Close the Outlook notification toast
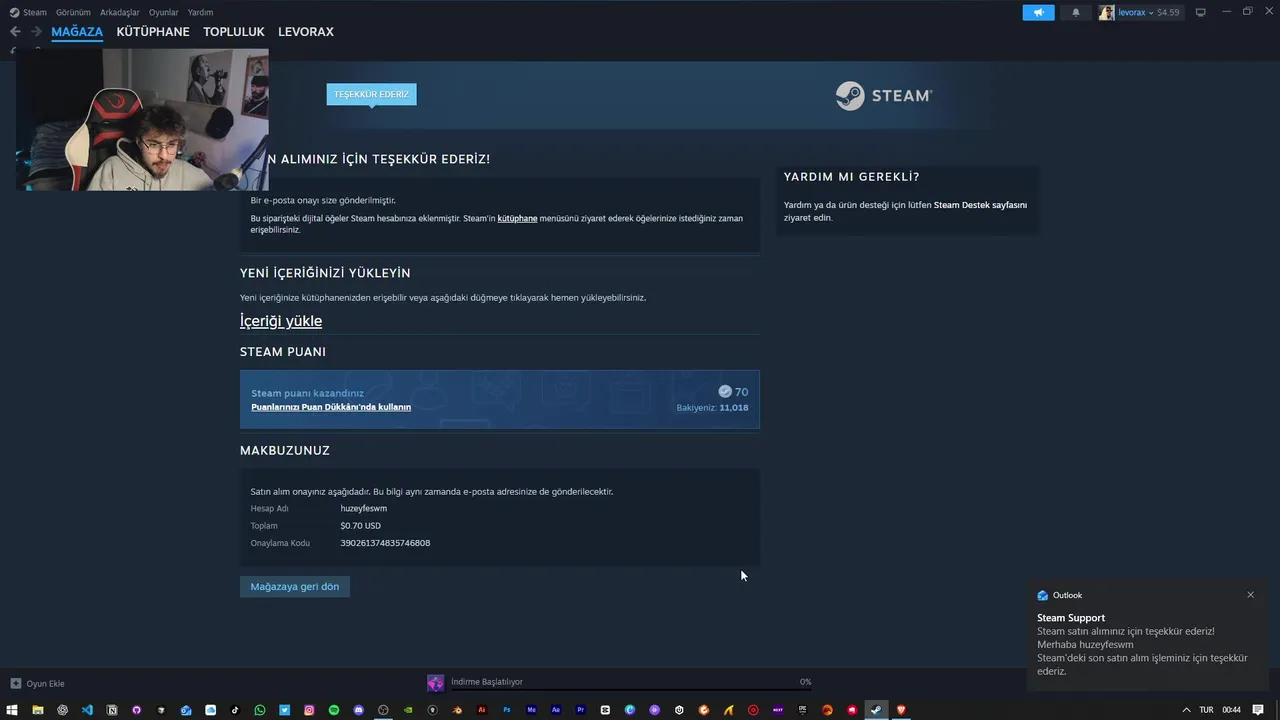1280x720 pixels. tap(1250, 595)
